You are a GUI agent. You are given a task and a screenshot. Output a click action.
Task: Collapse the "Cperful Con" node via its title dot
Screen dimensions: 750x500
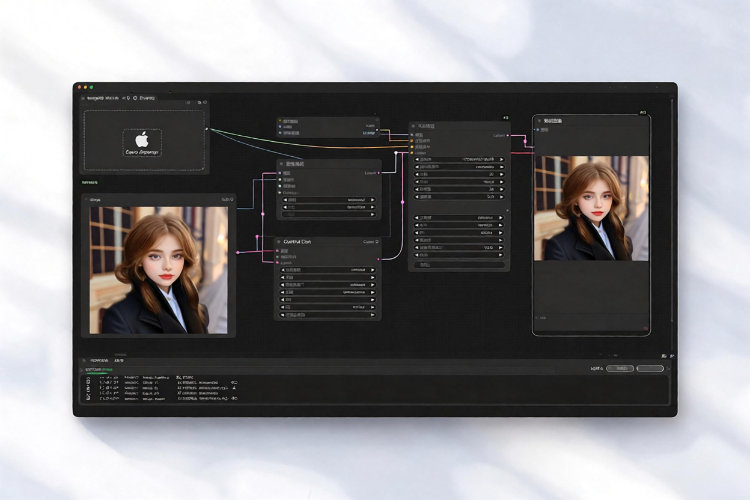click(279, 242)
